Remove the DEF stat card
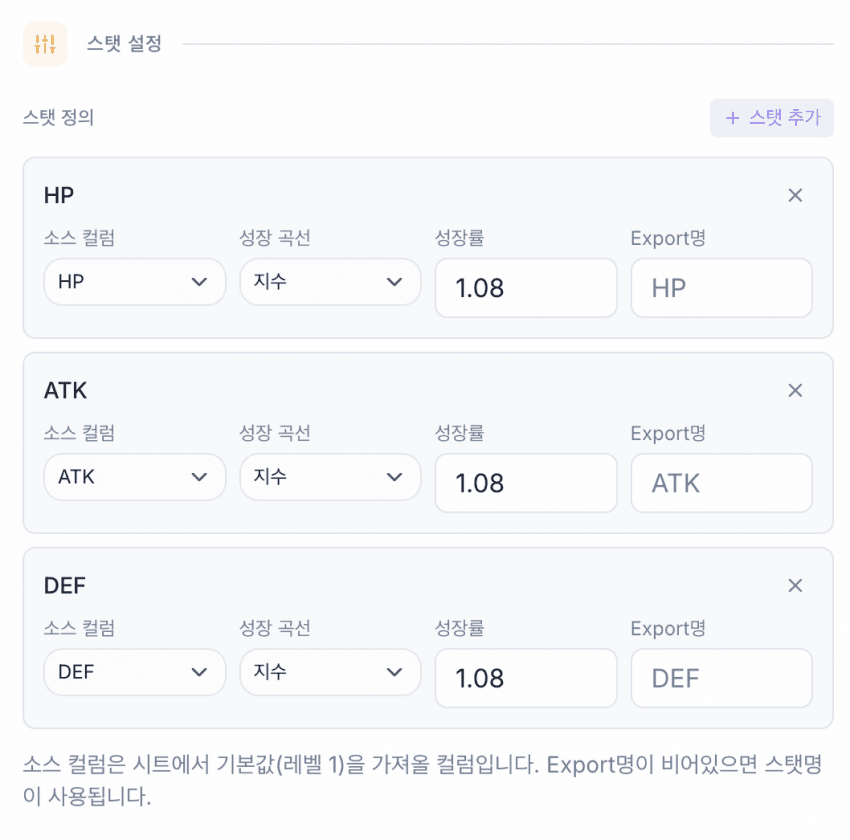This screenshot has height=840, width=850. pyautogui.click(x=795, y=586)
